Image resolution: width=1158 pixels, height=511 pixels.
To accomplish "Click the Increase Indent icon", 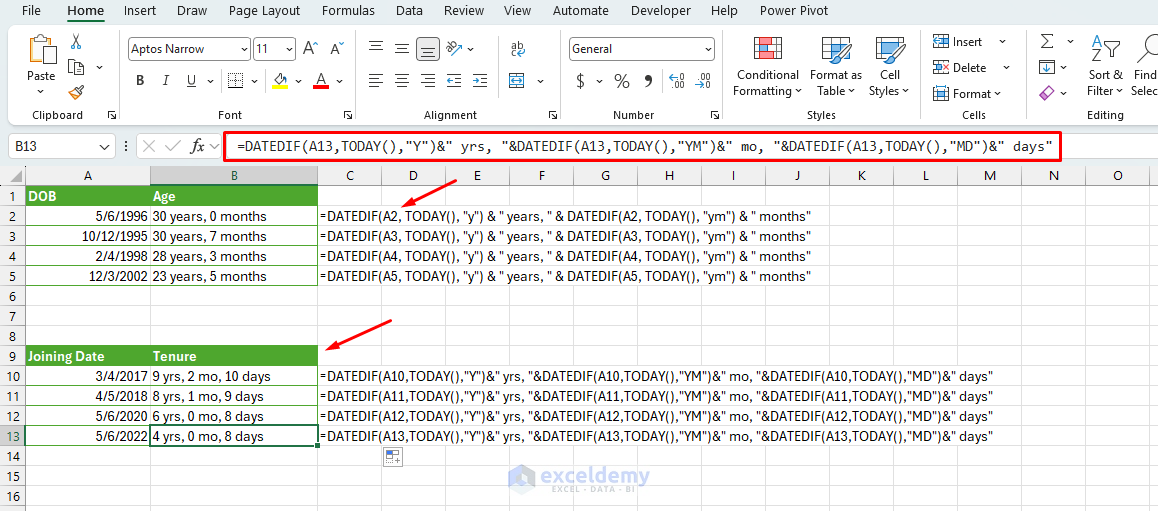I will click(480, 80).
